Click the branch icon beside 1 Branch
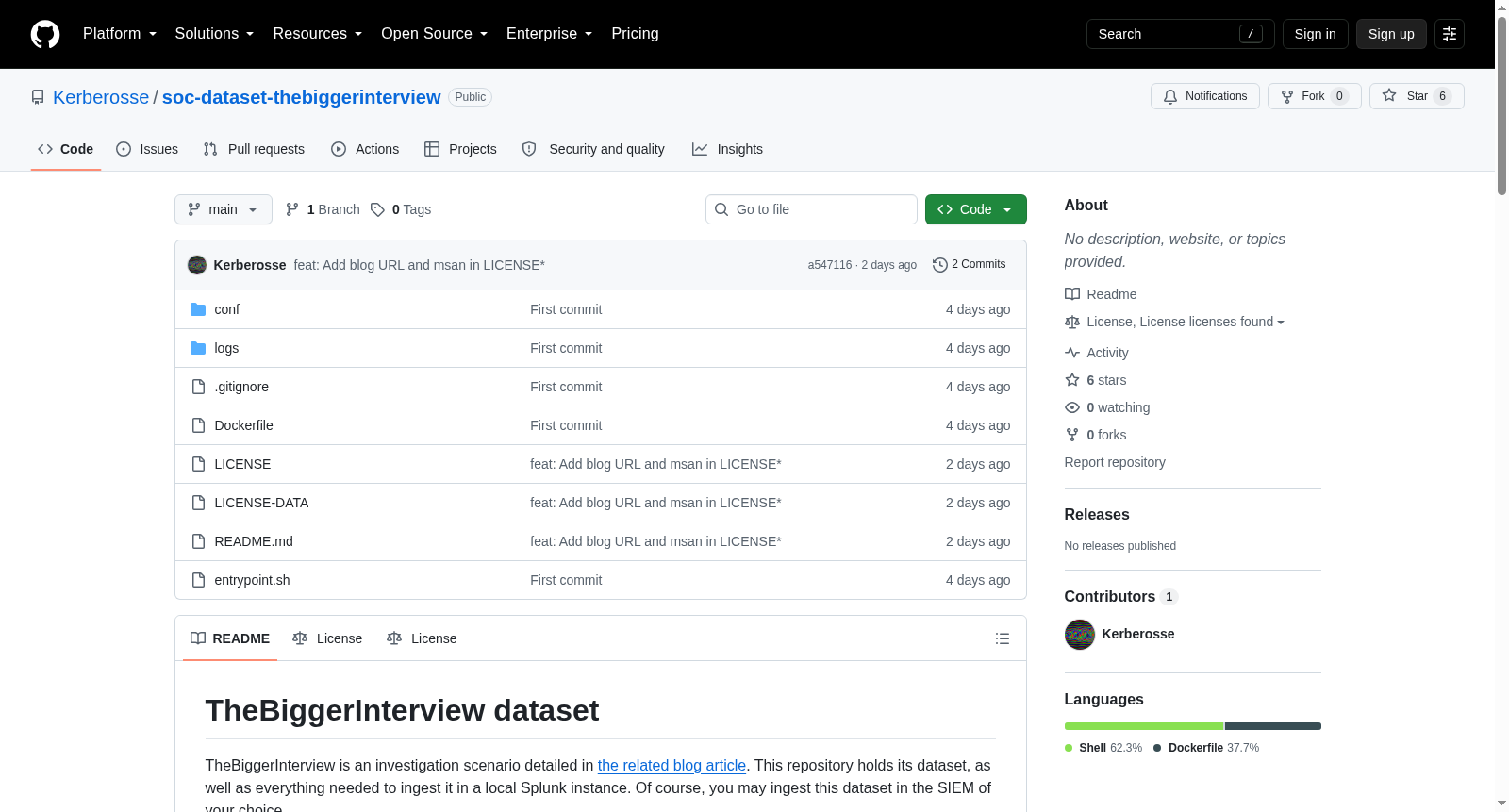 (292, 209)
